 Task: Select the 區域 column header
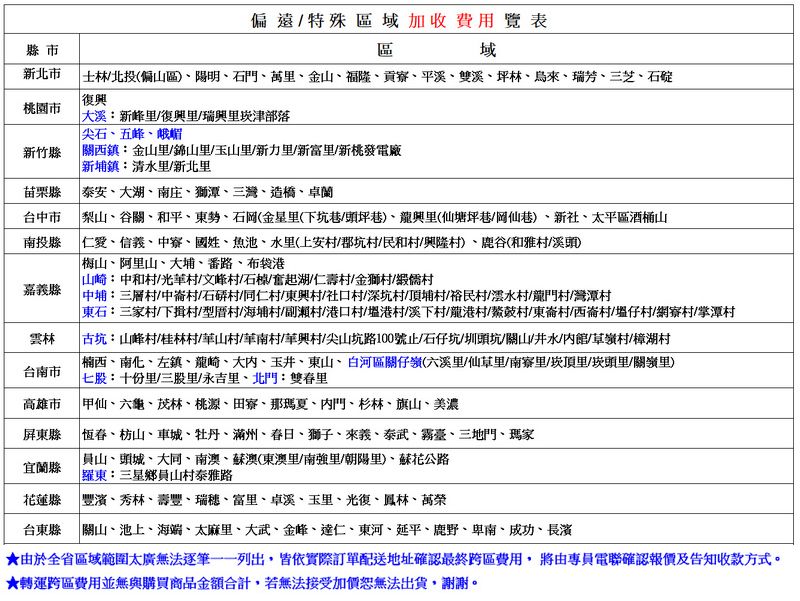pyautogui.click(x=437, y=50)
